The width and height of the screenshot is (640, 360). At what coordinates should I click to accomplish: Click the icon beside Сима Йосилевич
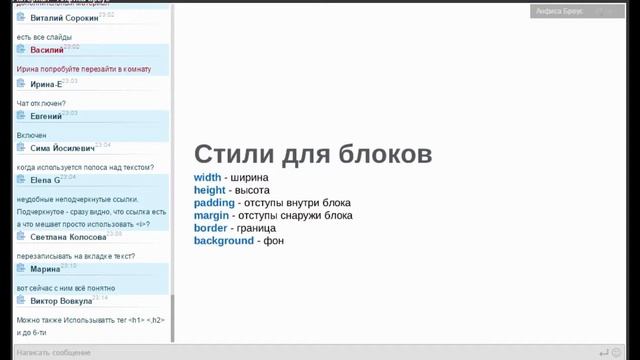tap(21, 147)
